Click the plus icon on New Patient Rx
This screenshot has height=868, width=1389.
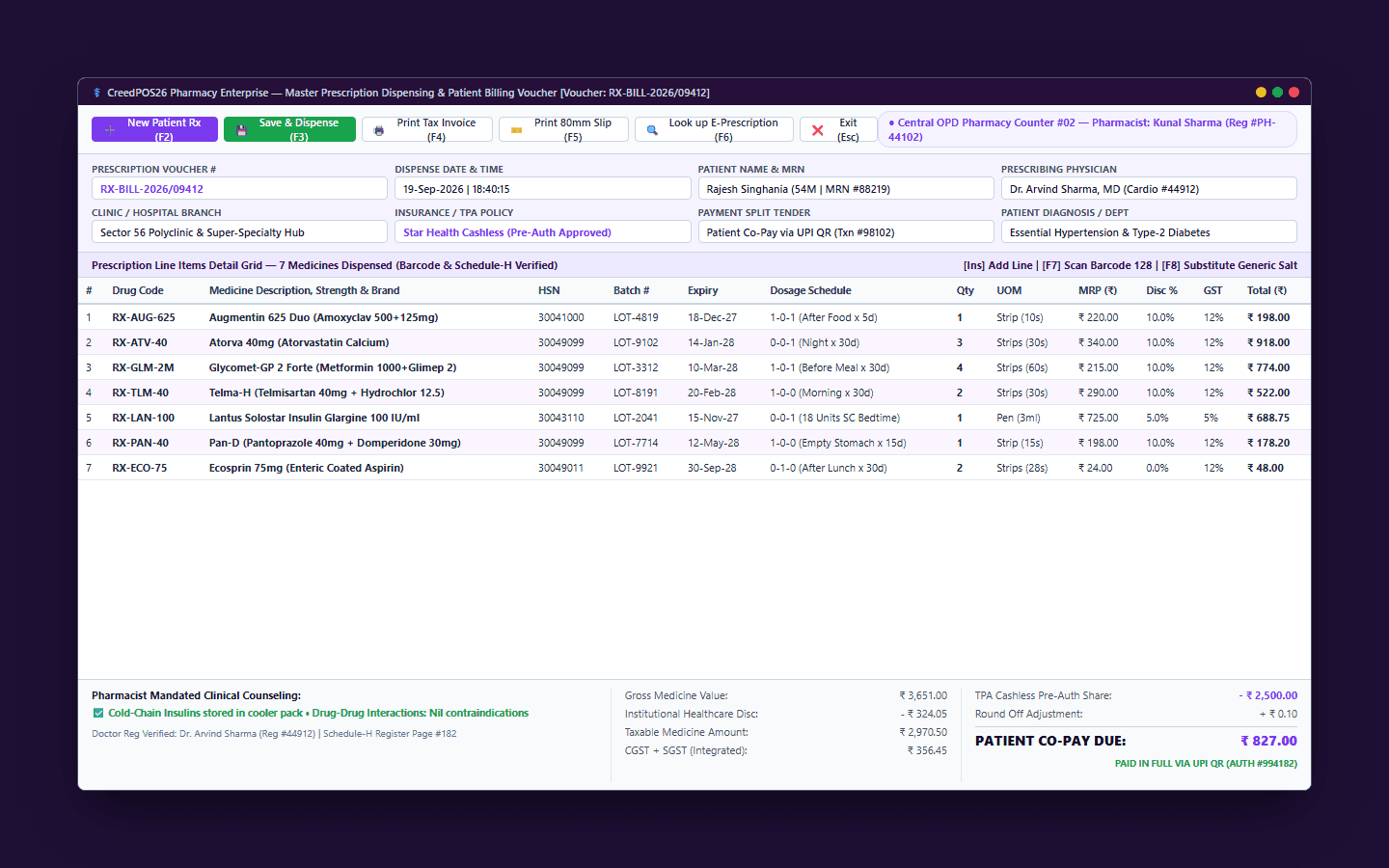coord(110,130)
